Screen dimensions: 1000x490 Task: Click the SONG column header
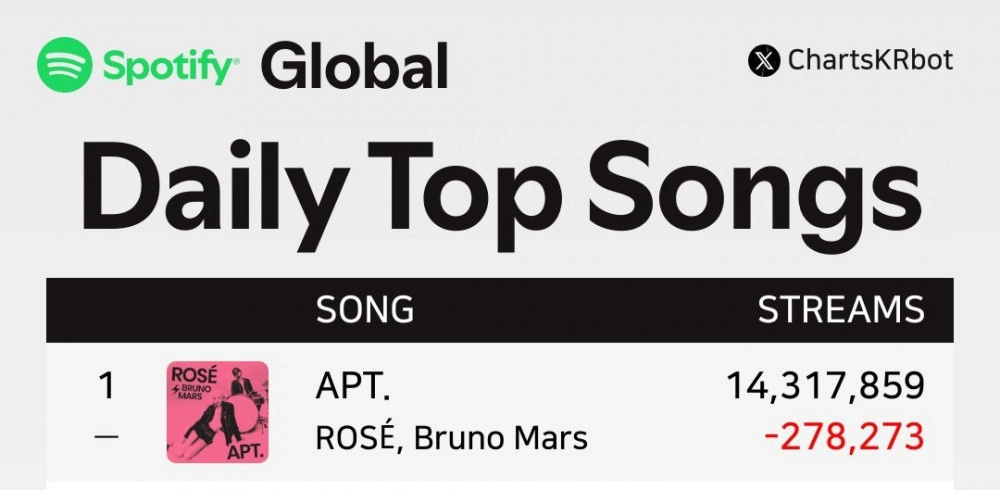pyautogui.click(x=365, y=309)
